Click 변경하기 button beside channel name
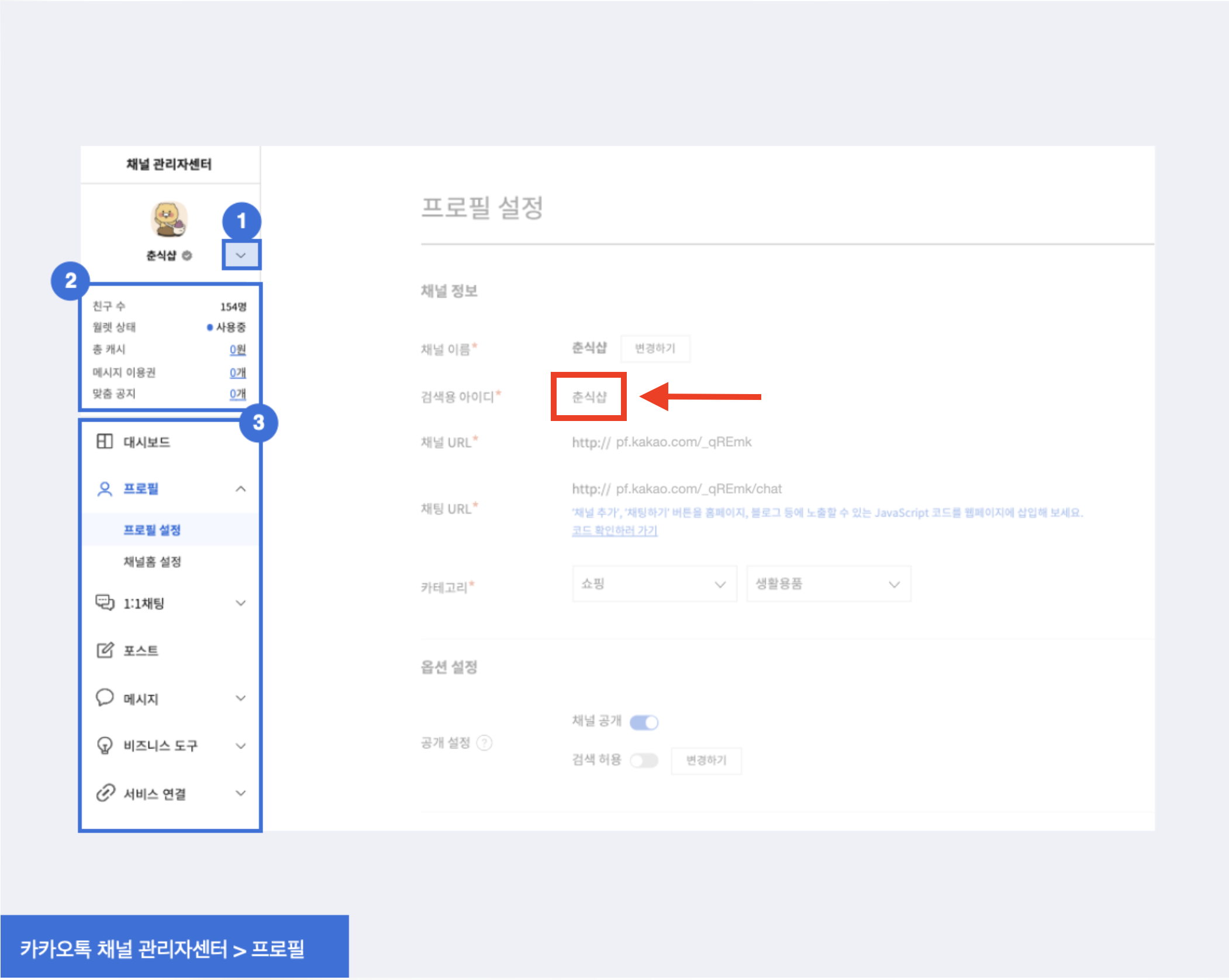 [x=655, y=348]
